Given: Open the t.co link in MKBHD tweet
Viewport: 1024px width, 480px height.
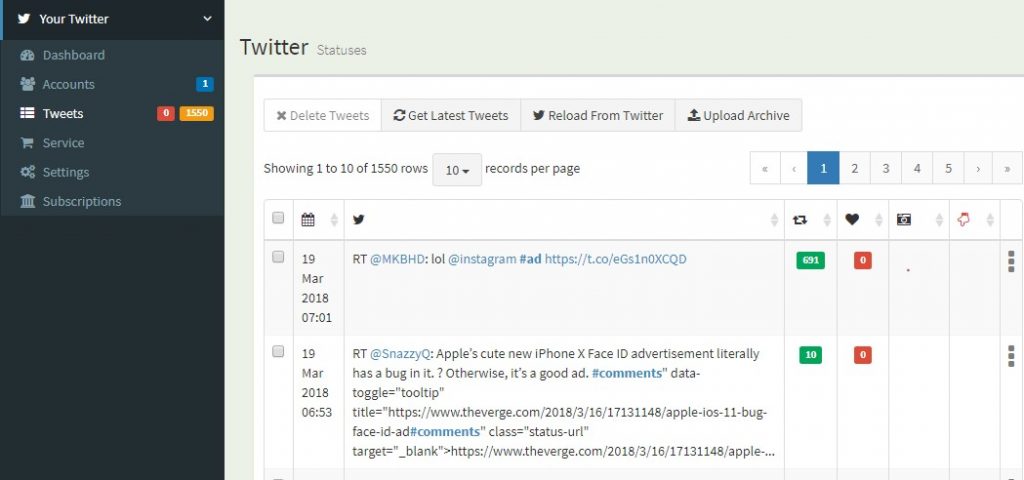Looking at the screenshot, I should [615, 259].
